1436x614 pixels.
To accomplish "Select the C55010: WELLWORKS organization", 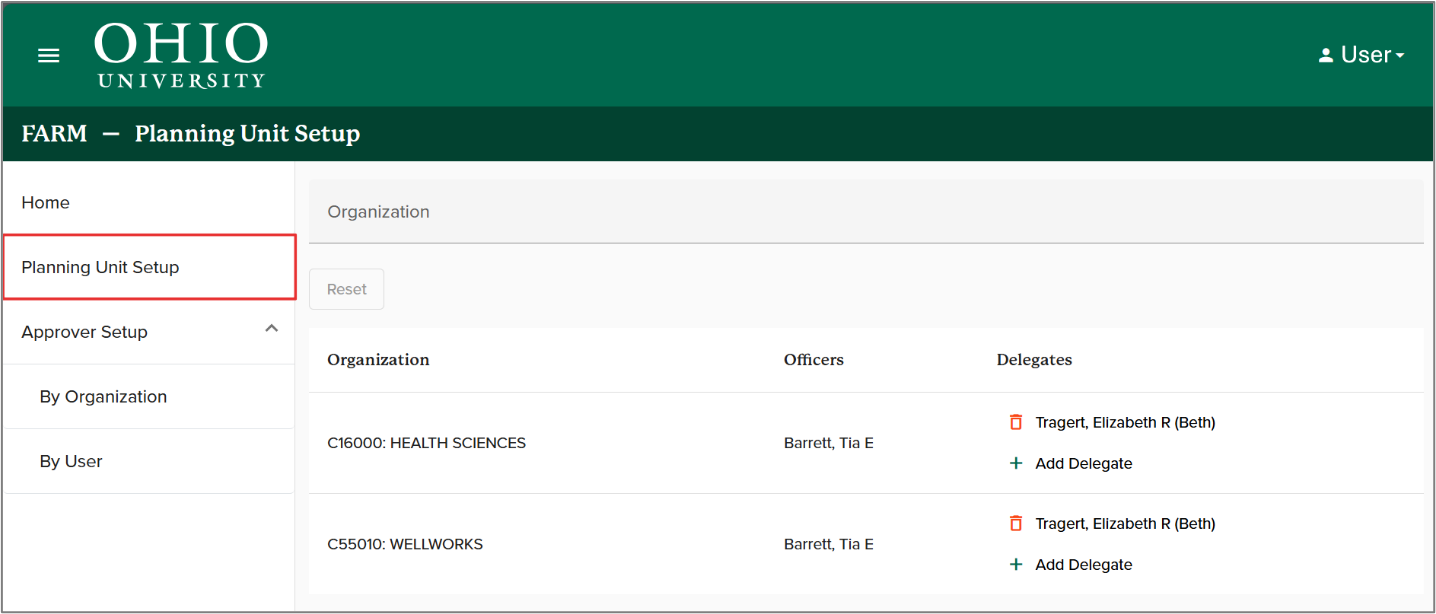I will pyautogui.click(x=405, y=545).
